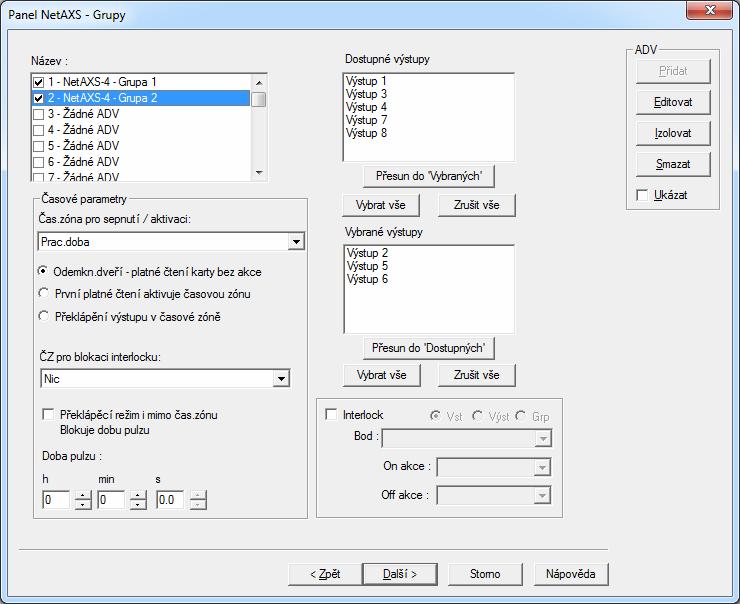
Task: Click the Izolovat button
Action: tap(673, 133)
